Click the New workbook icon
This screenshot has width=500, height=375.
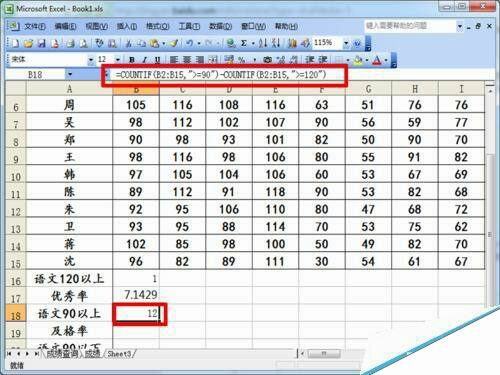click(15, 43)
